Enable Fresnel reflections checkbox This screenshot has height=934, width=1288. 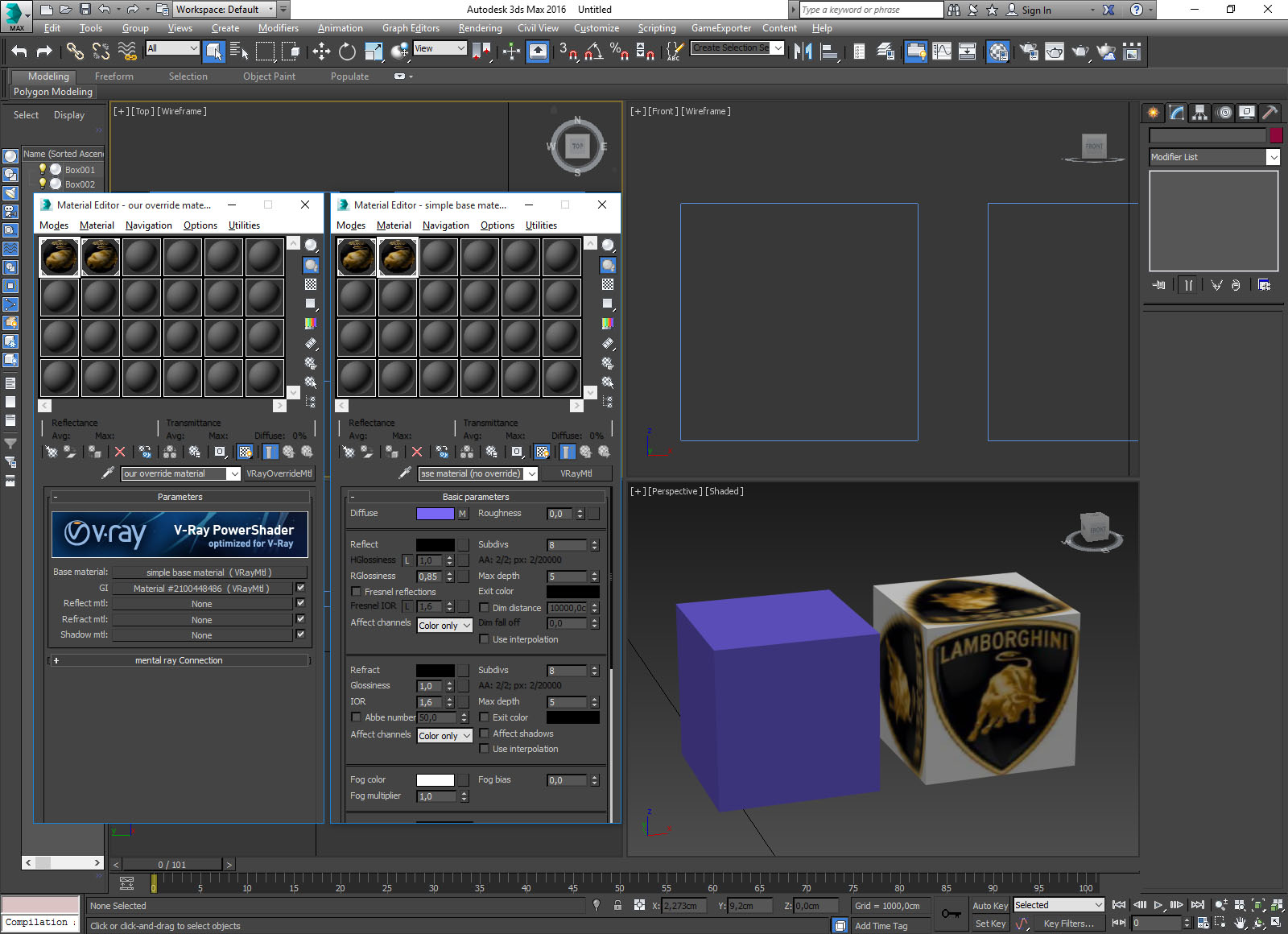356,592
